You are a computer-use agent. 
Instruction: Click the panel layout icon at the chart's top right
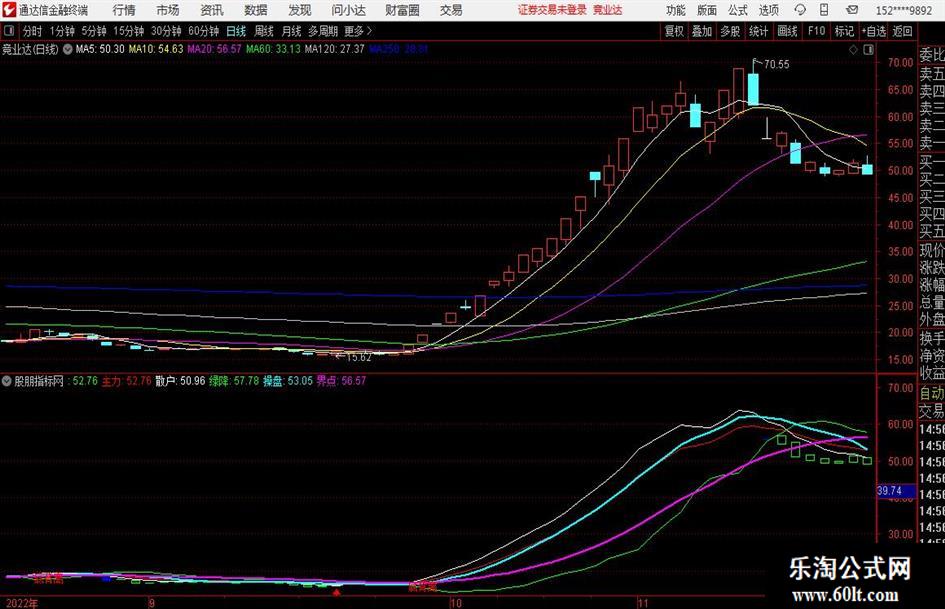868,50
